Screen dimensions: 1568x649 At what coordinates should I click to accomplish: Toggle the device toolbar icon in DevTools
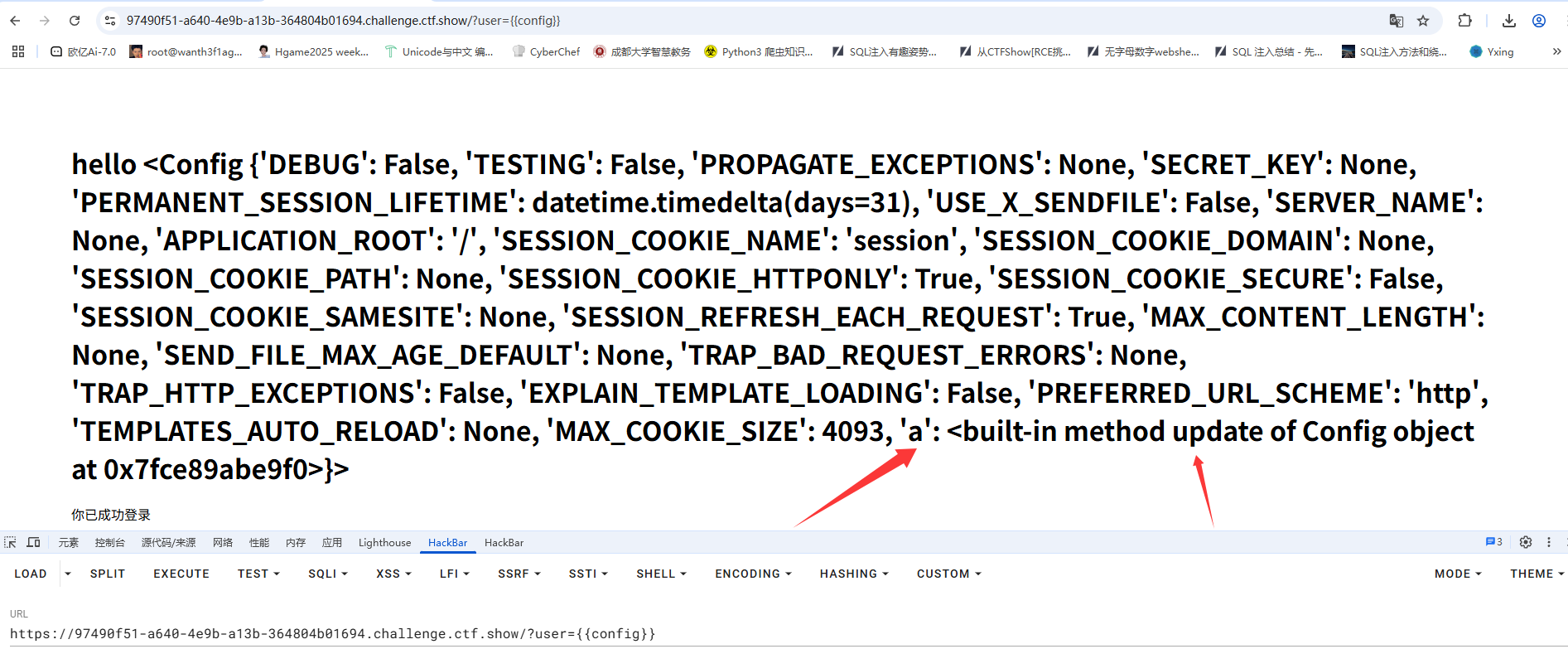point(33,542)
